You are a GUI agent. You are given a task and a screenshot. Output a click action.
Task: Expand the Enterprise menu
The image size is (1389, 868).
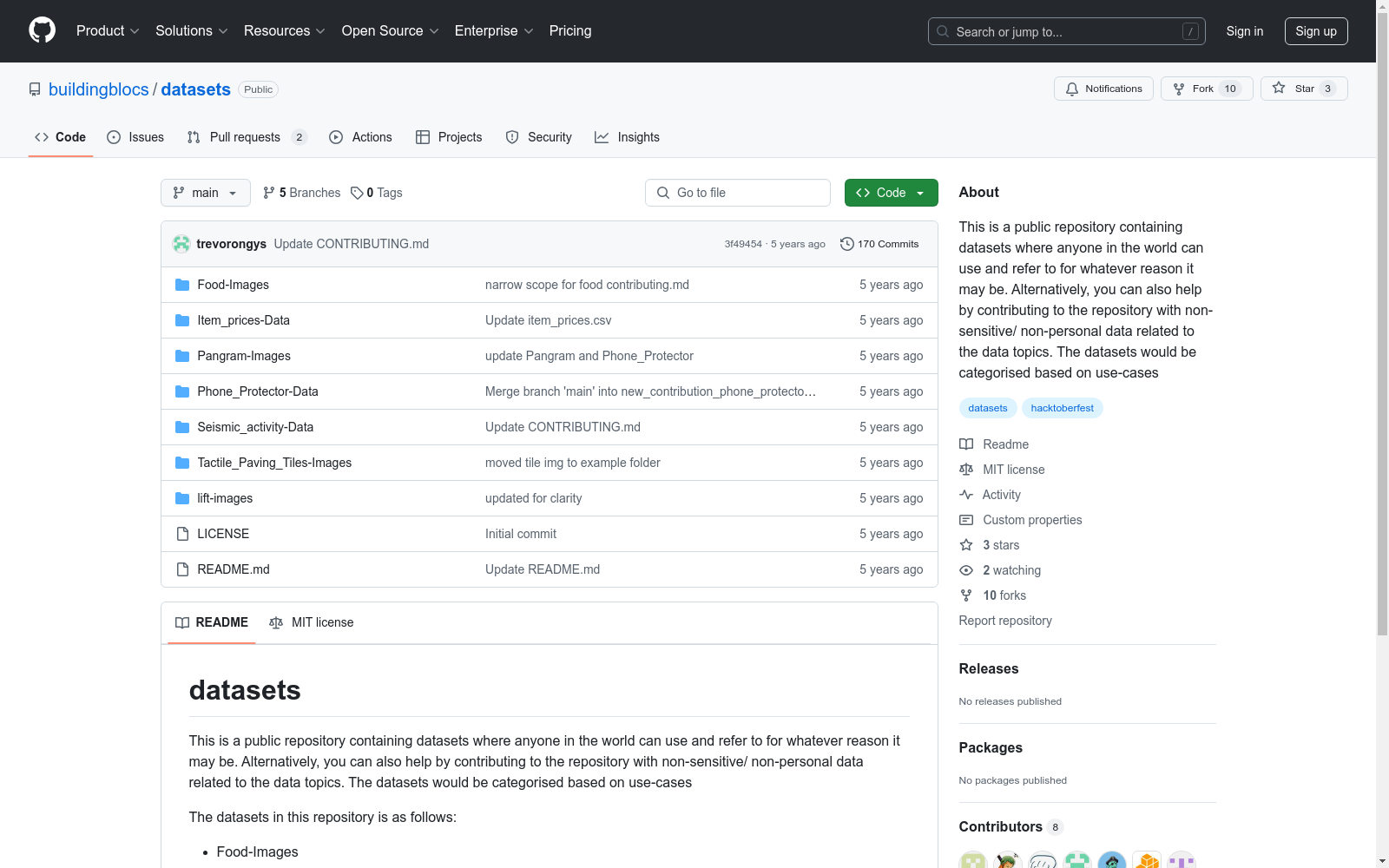[494, 30]
